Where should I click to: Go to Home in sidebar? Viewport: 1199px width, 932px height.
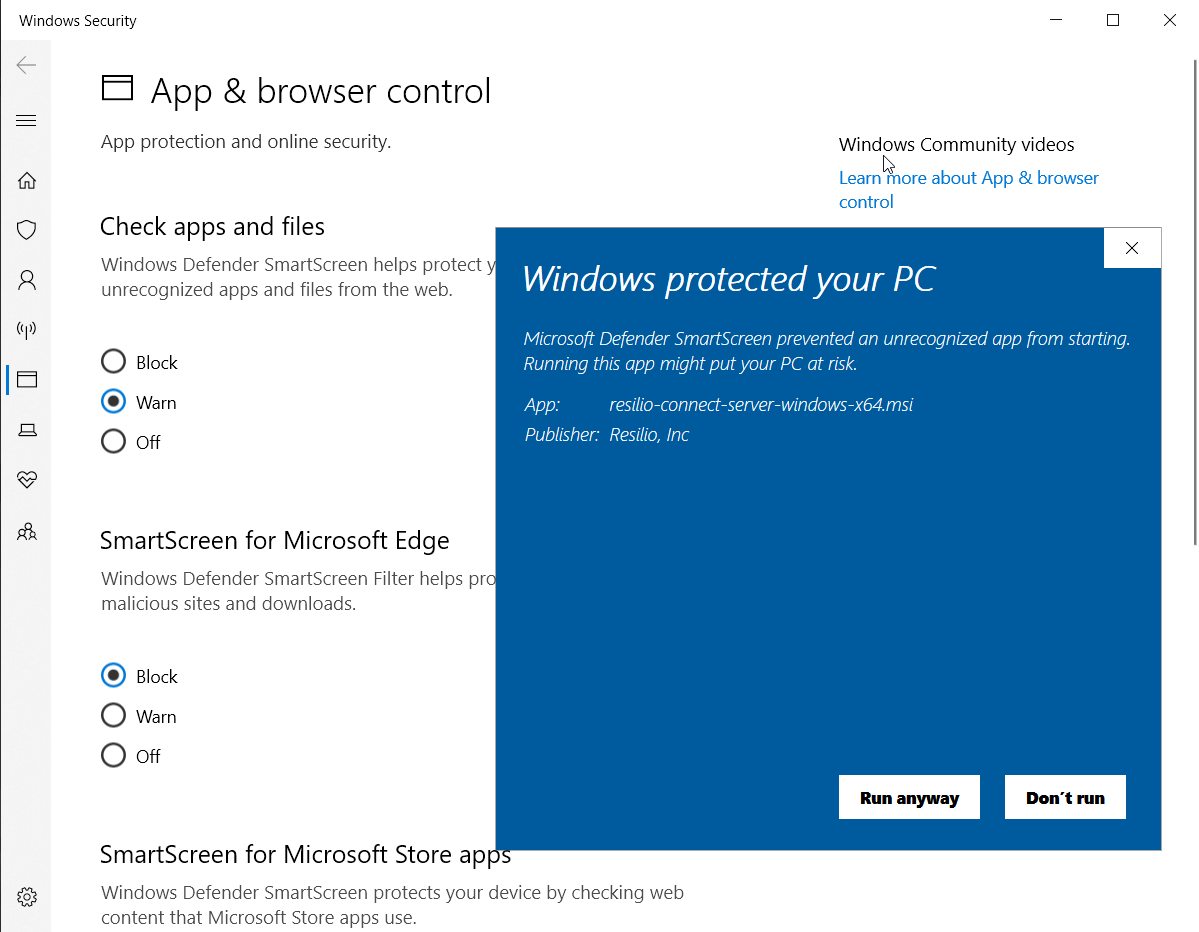[x=27, y=181]
